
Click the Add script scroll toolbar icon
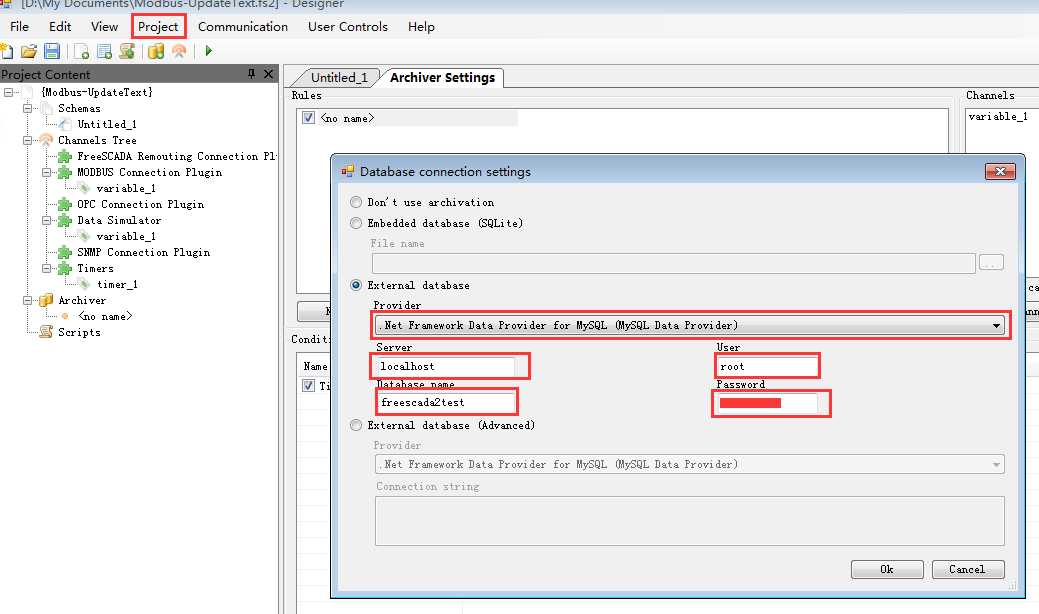click(127, 51)
